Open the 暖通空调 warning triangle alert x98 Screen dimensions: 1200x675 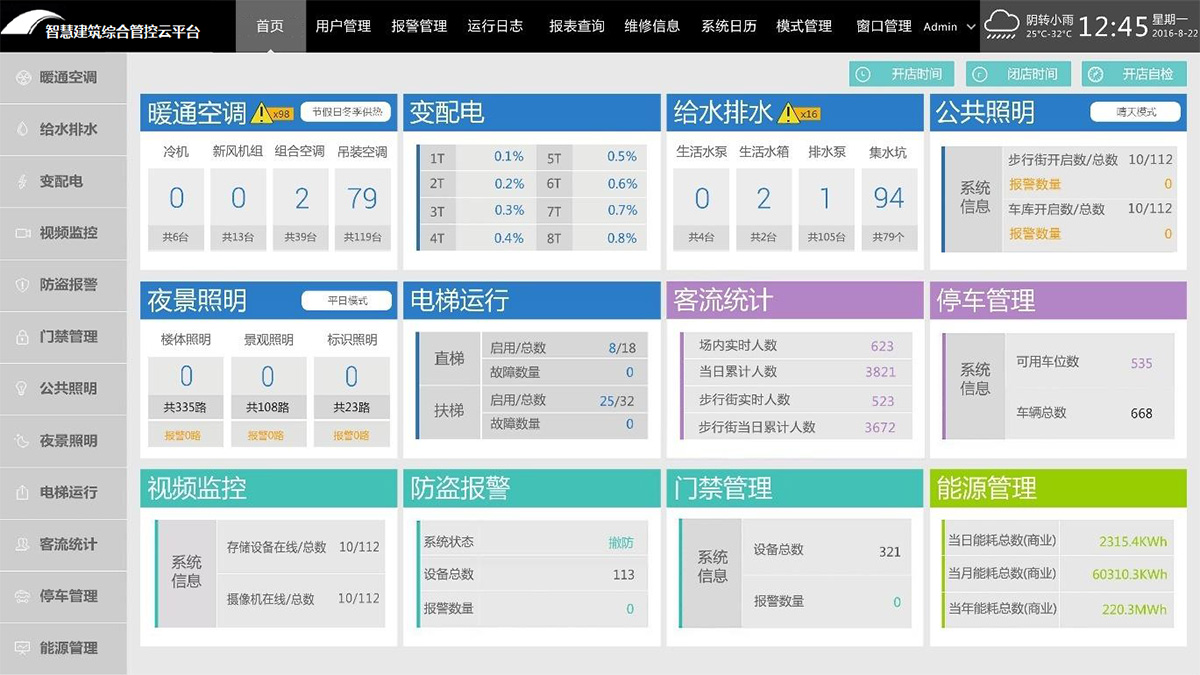point(262,113)
